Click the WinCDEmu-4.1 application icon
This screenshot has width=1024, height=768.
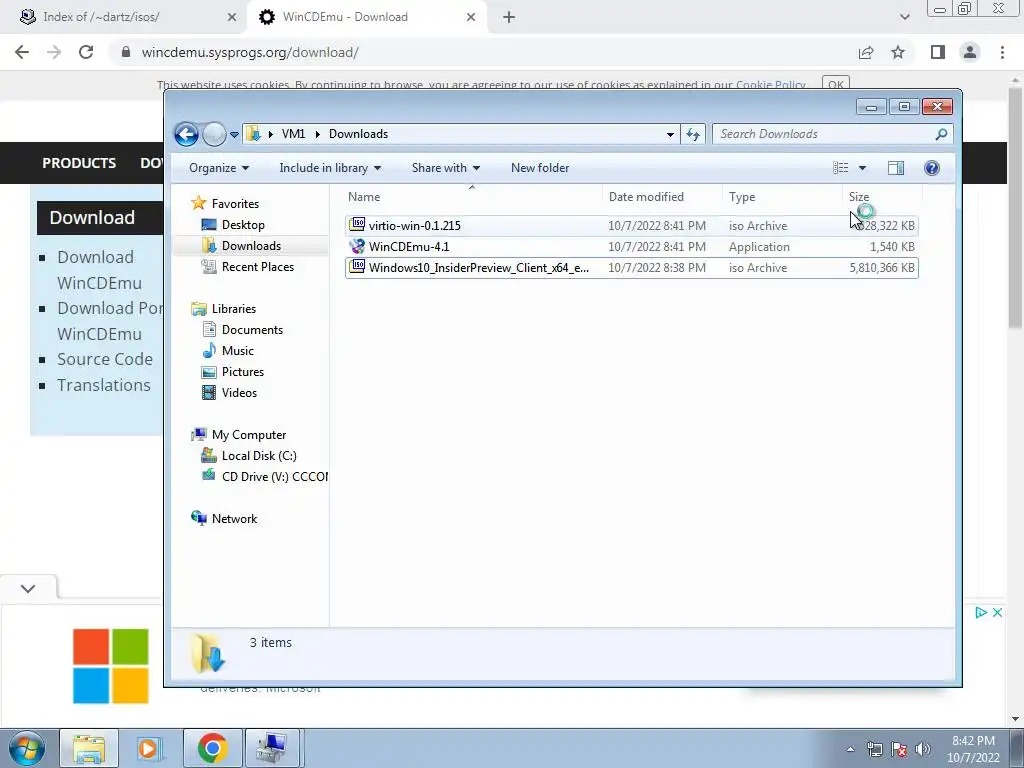click(x=357, y=246)
